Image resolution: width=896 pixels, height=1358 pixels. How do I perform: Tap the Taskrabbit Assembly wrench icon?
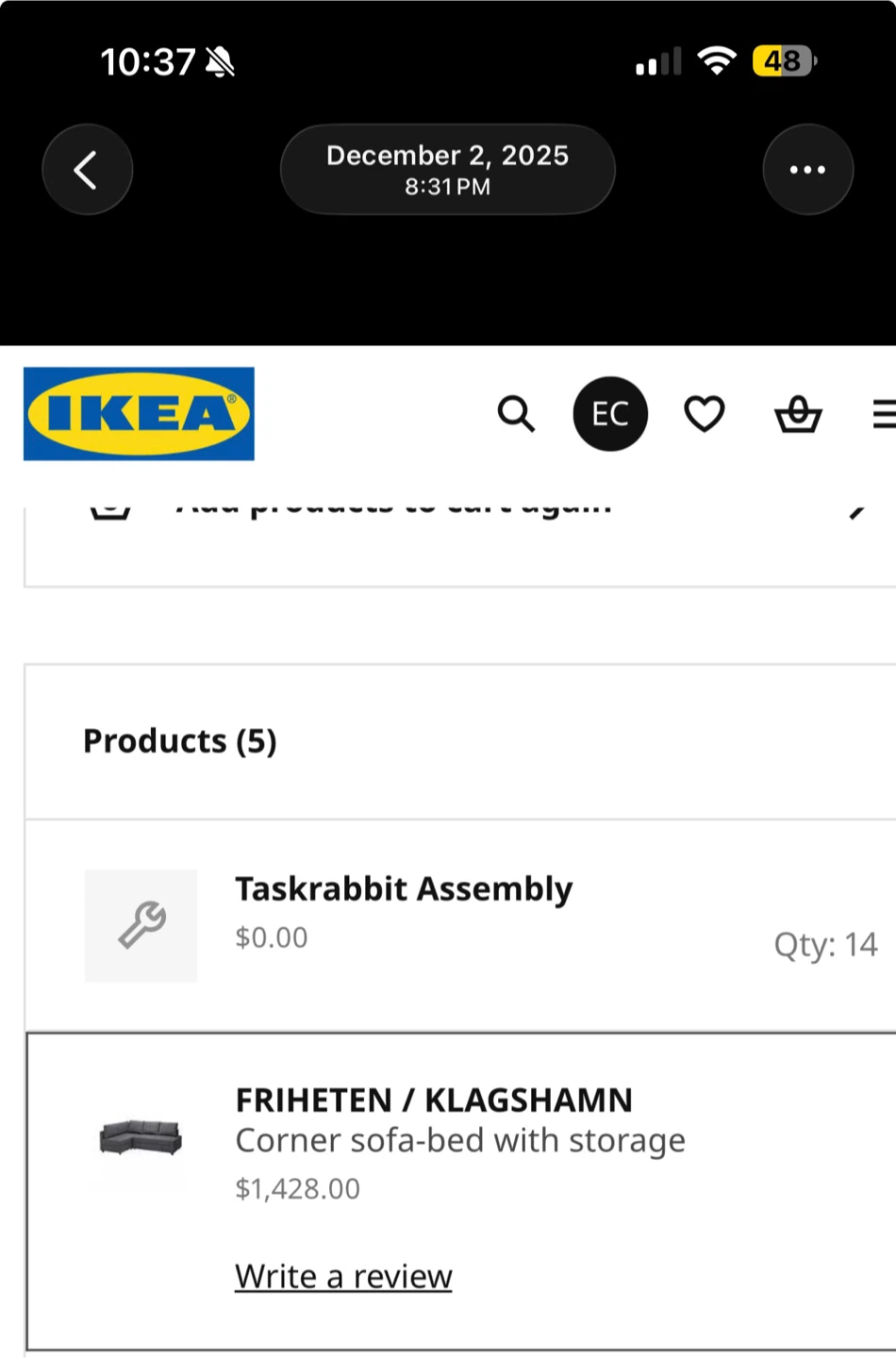[141, 925]
